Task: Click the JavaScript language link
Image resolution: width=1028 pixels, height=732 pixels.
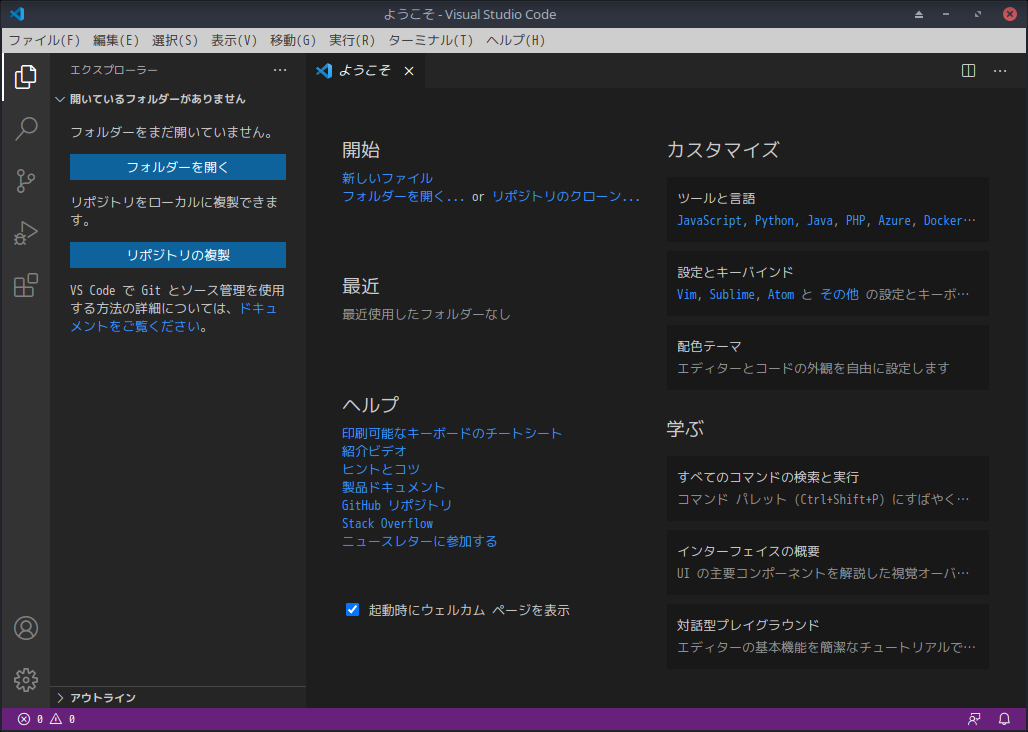Action: coord(710,221)
